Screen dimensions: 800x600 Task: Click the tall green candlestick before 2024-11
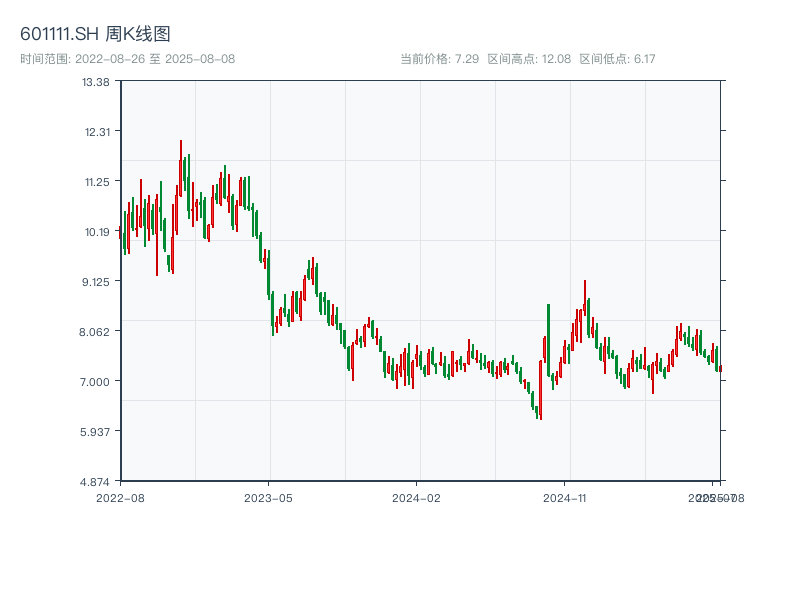[x=548, y=340]
